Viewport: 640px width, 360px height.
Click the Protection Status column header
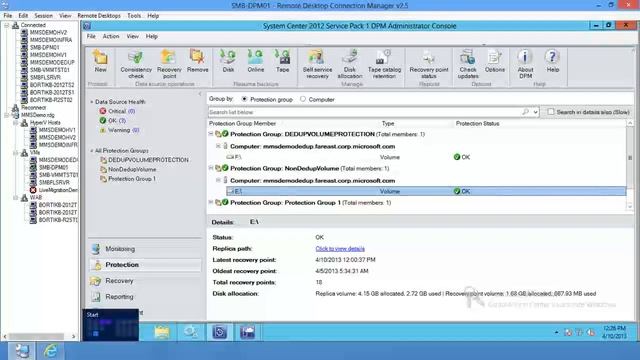point(477,123)
